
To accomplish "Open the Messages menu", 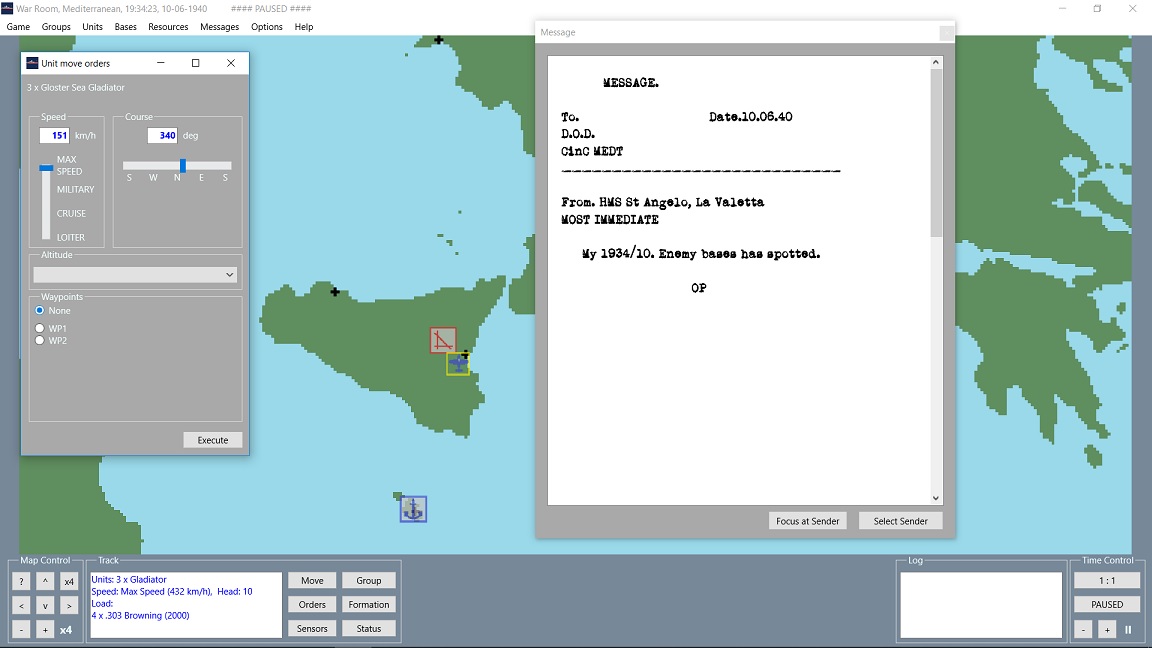I will click(x=219, y=27).
